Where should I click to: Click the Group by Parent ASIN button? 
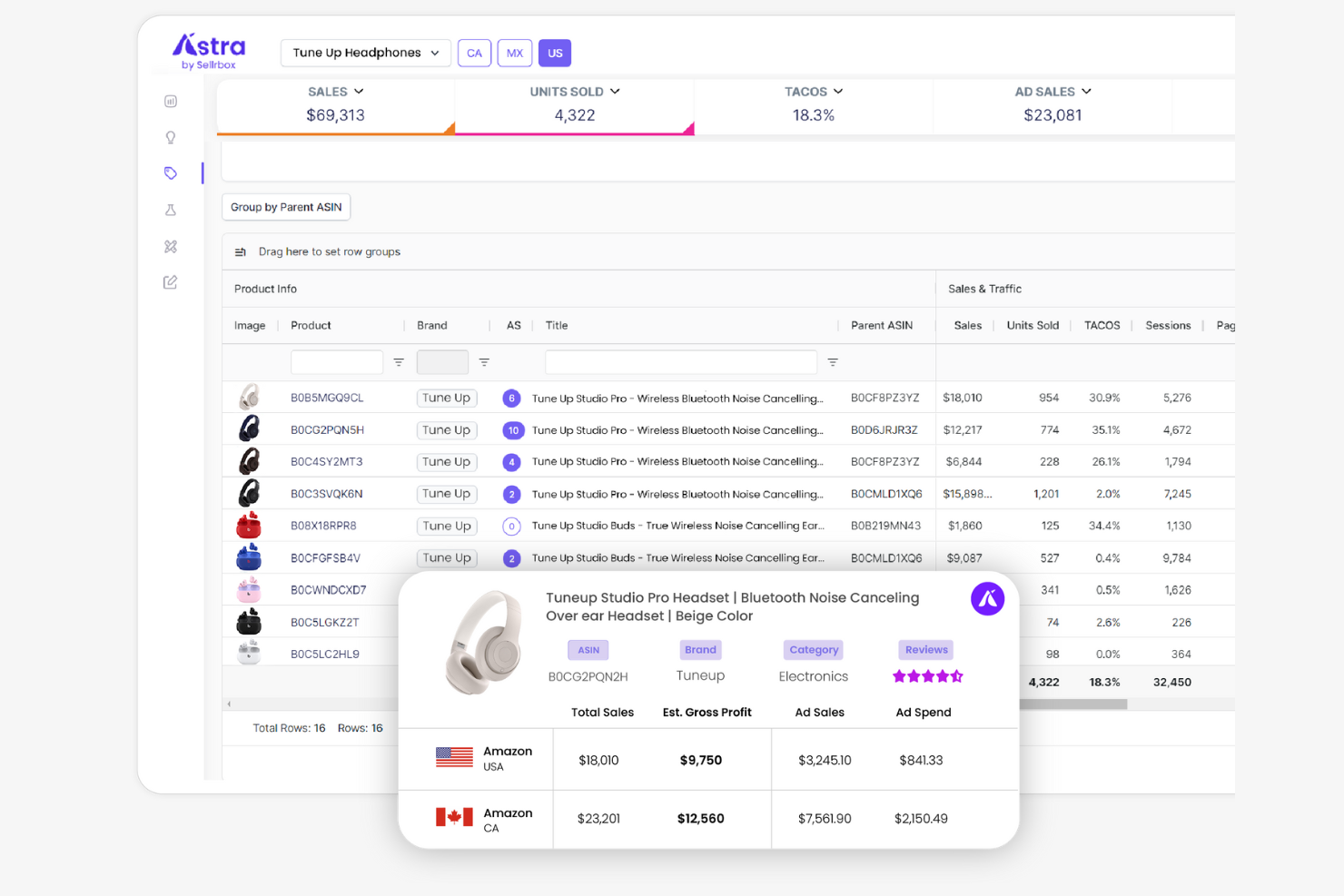point(285,206)
